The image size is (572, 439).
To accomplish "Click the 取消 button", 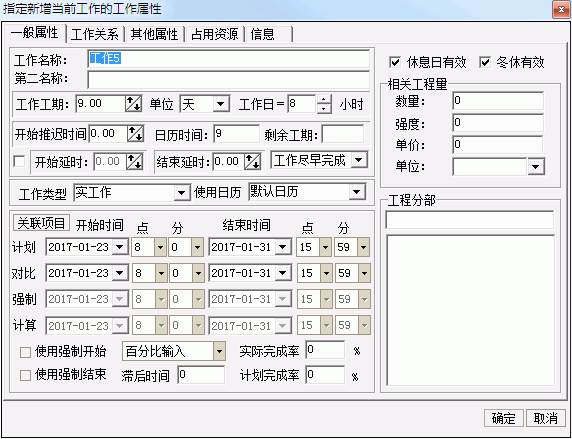I will pos(546,418).
